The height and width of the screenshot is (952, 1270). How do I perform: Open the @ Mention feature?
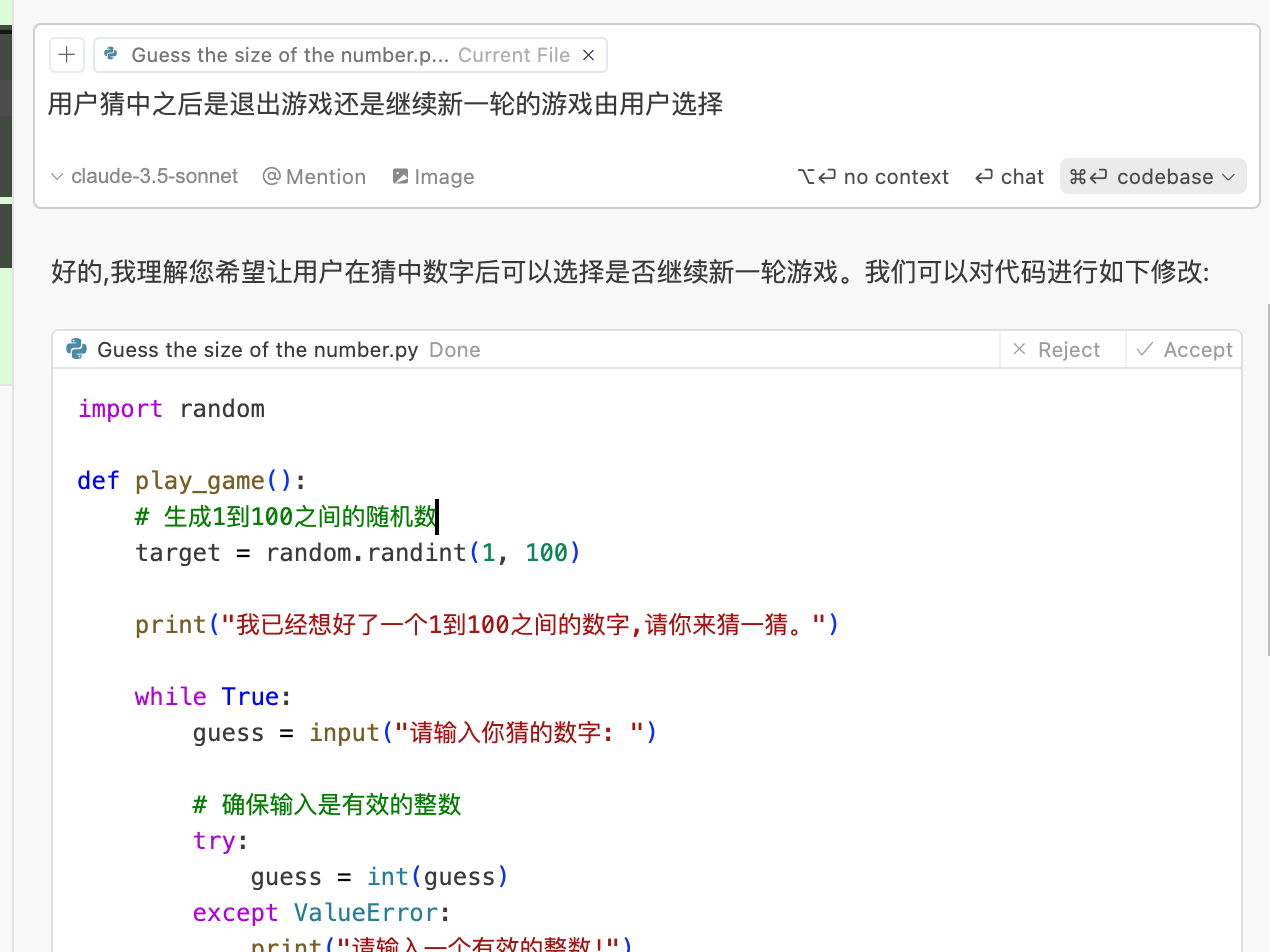coord(313,176)
